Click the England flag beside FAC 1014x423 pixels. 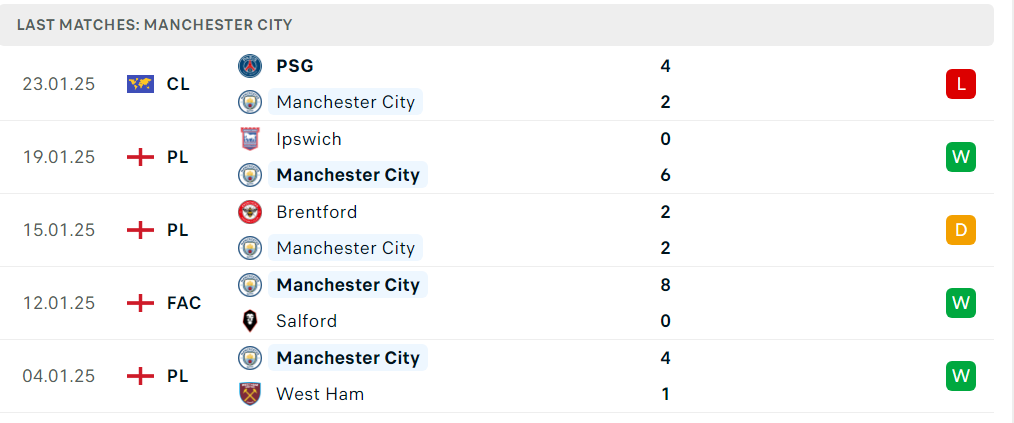pyautogui.click(x=140, y=303)
